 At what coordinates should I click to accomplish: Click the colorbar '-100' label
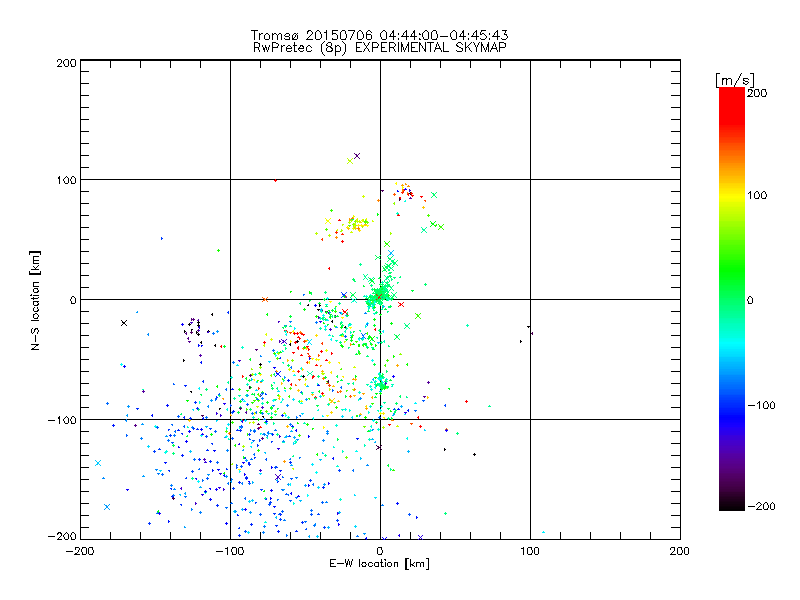761,405
